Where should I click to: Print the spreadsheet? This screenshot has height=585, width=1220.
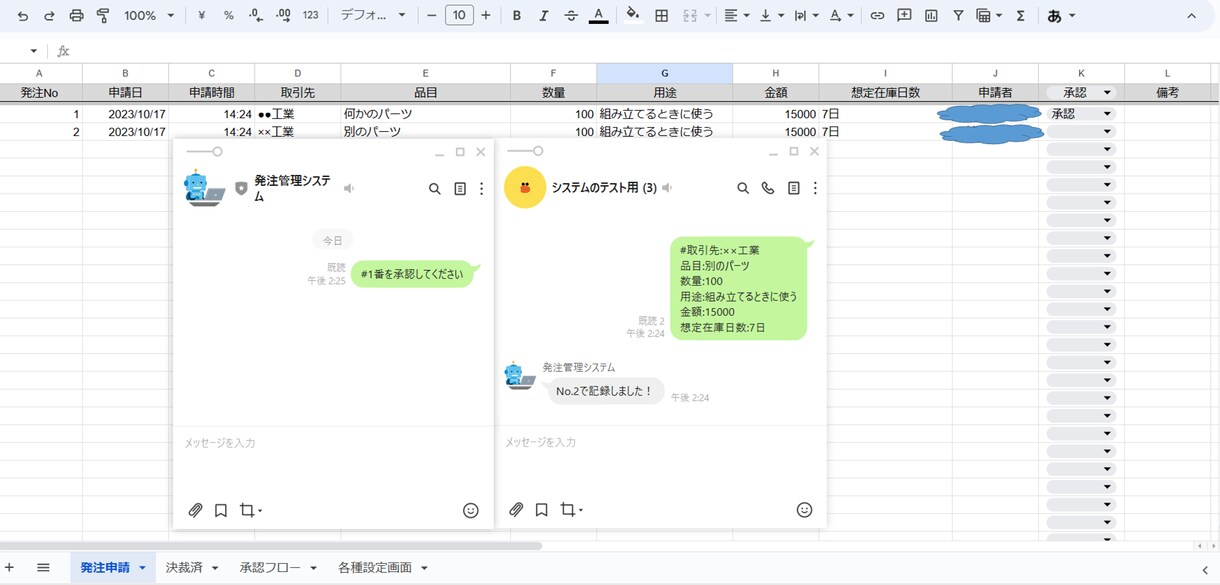pyautogui.click(x=77, y=16)
